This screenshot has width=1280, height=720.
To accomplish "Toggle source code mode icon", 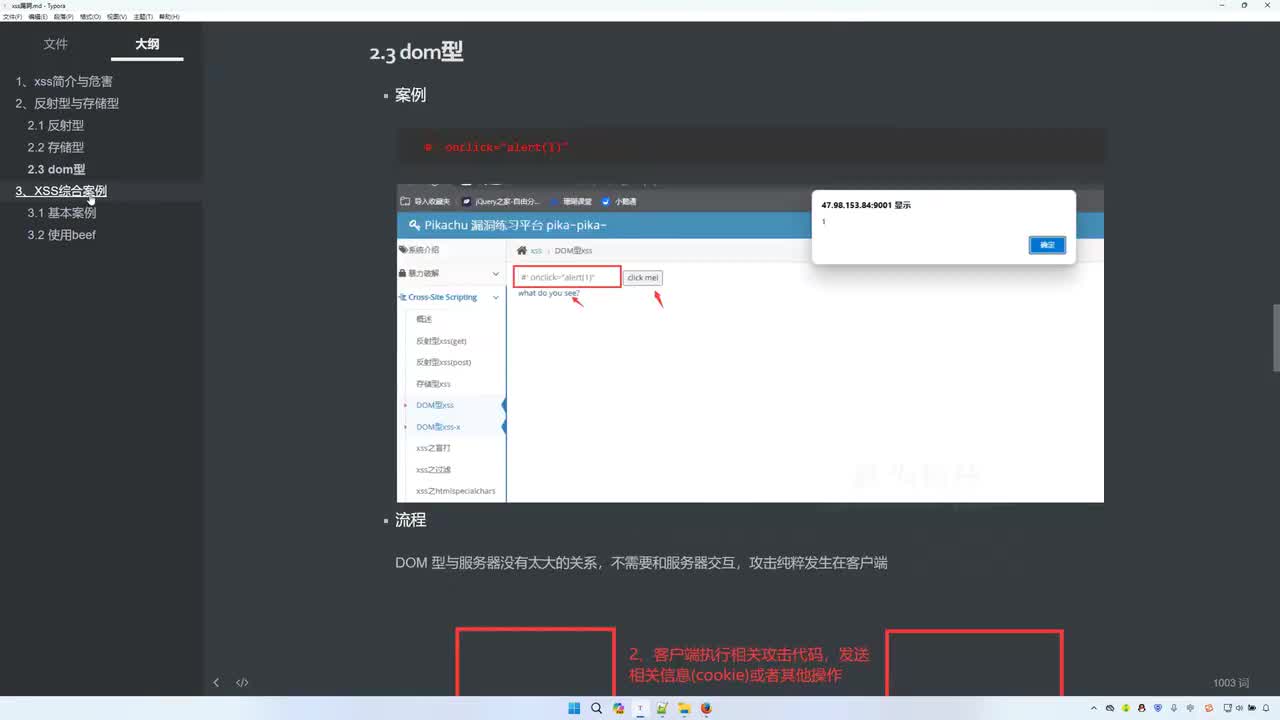I will [242, 683].
